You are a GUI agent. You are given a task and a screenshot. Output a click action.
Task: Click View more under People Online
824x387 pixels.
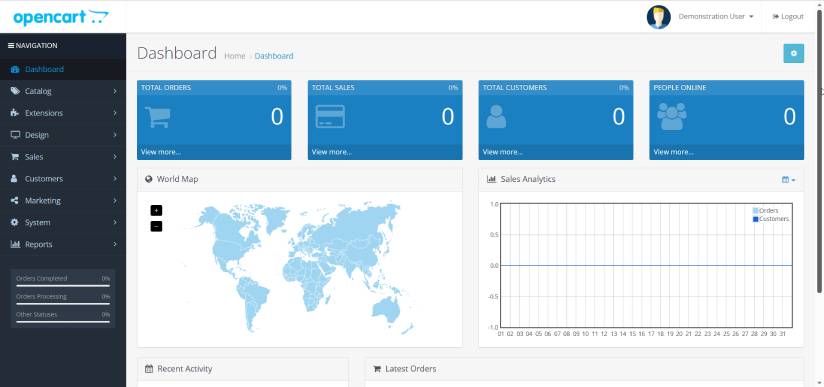673,152
